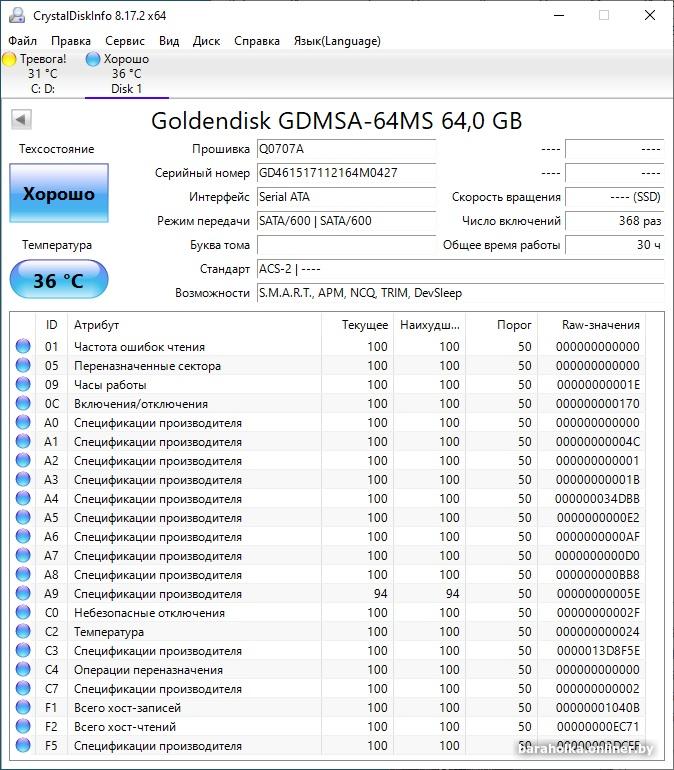This screenshot has height=770, width=674.
Task: Click the Хорошо health status button
Action: point(59,193)
